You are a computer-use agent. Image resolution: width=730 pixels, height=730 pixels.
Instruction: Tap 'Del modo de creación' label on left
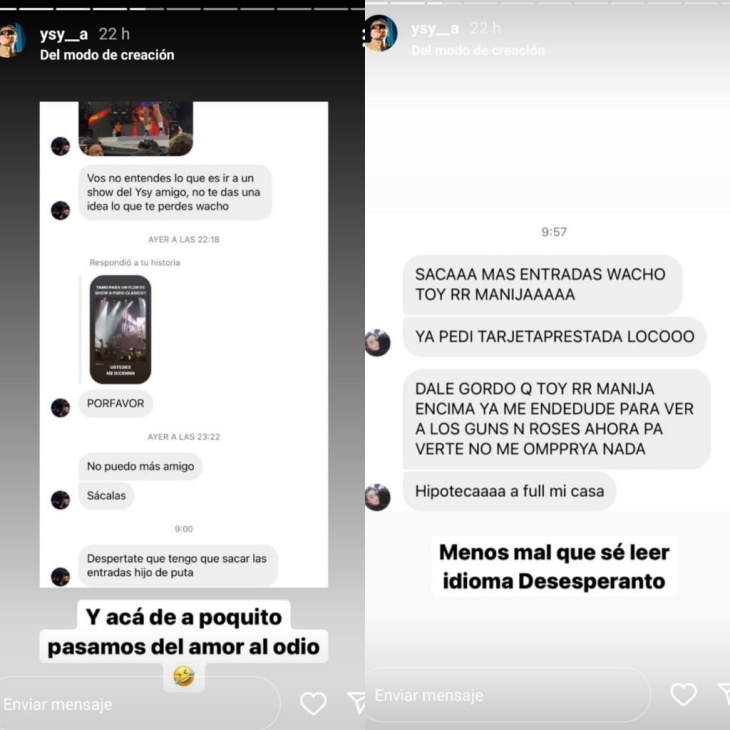(107, 55)
